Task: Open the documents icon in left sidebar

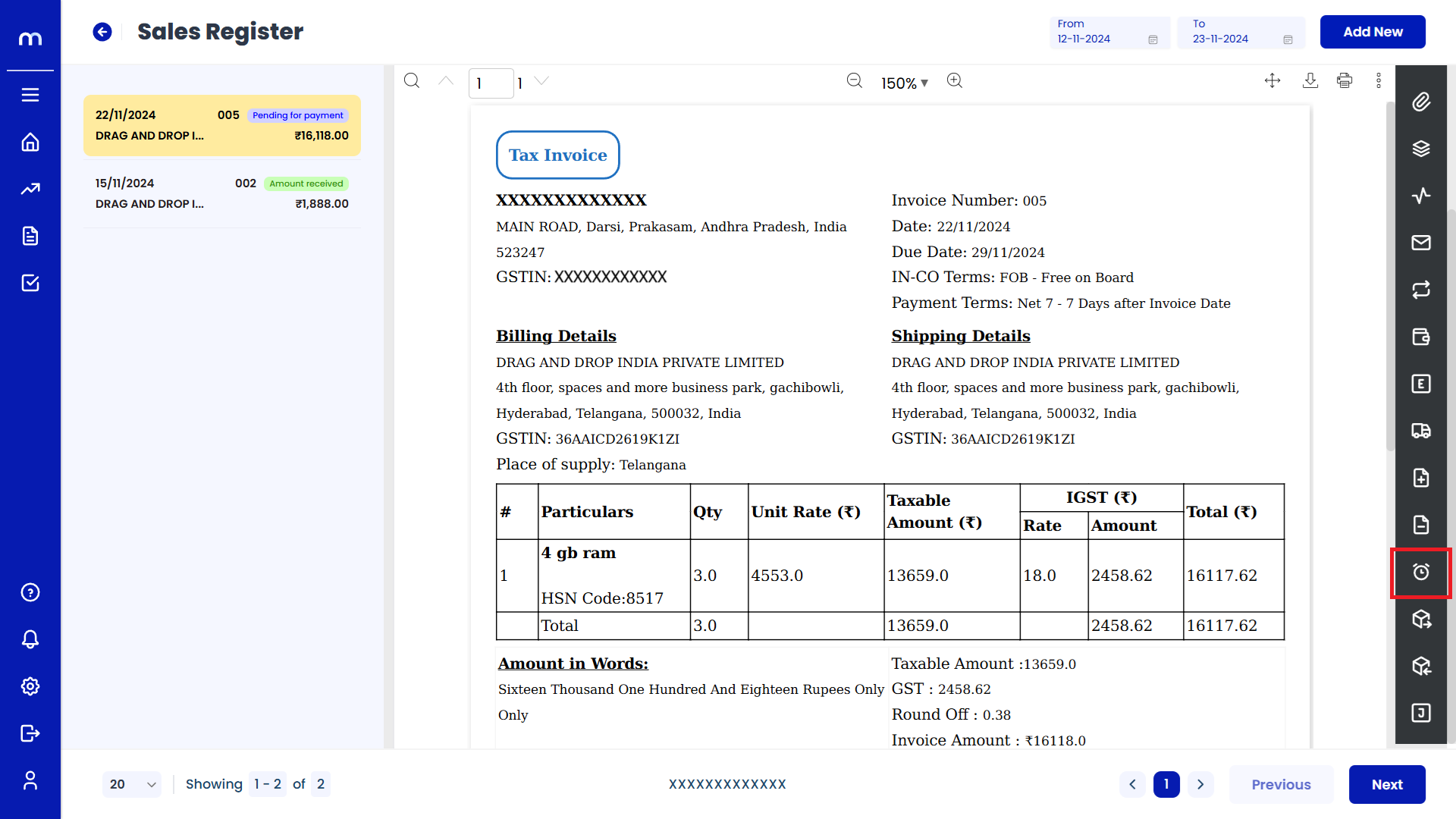Action: [x=30, y=236]
